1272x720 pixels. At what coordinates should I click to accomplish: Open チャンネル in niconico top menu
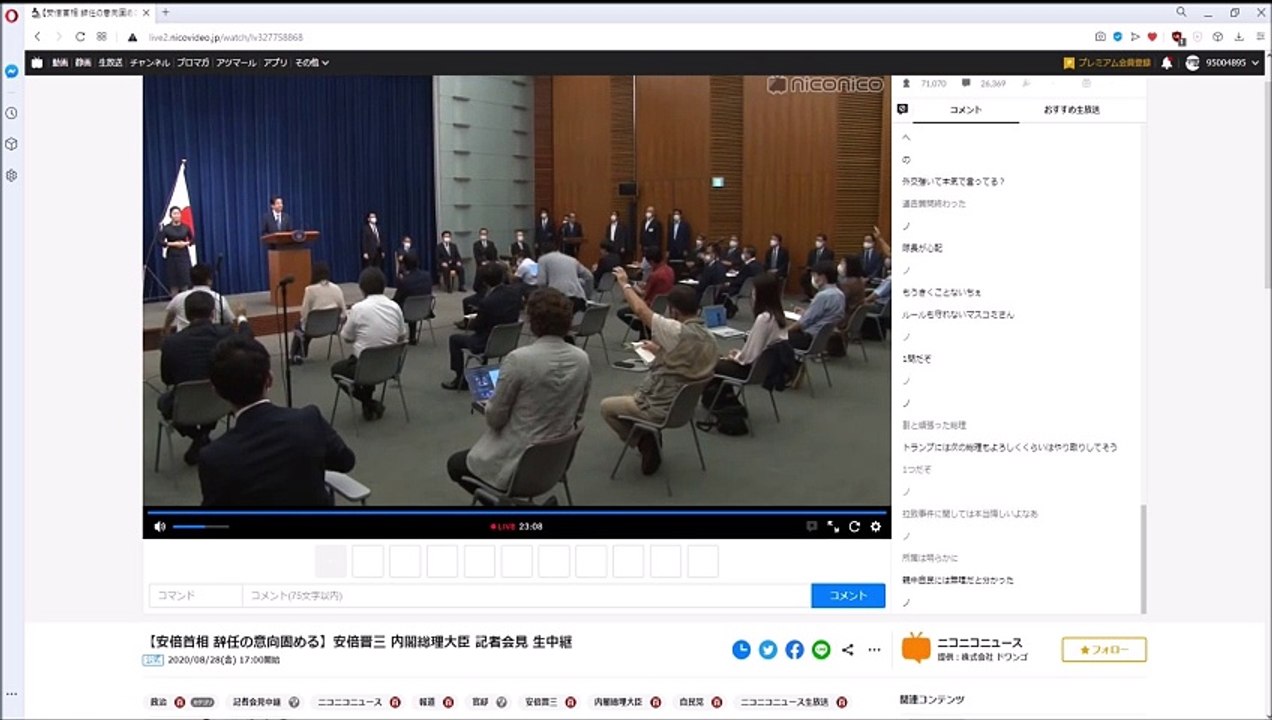[x=151, y=62]
